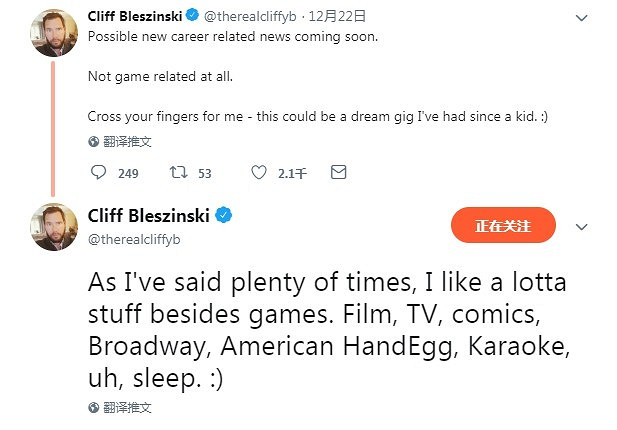Image resolution: width=617 pixels, height=430 pixels.
Task: Click the reply icon with 249 comments
Action: 98,173
